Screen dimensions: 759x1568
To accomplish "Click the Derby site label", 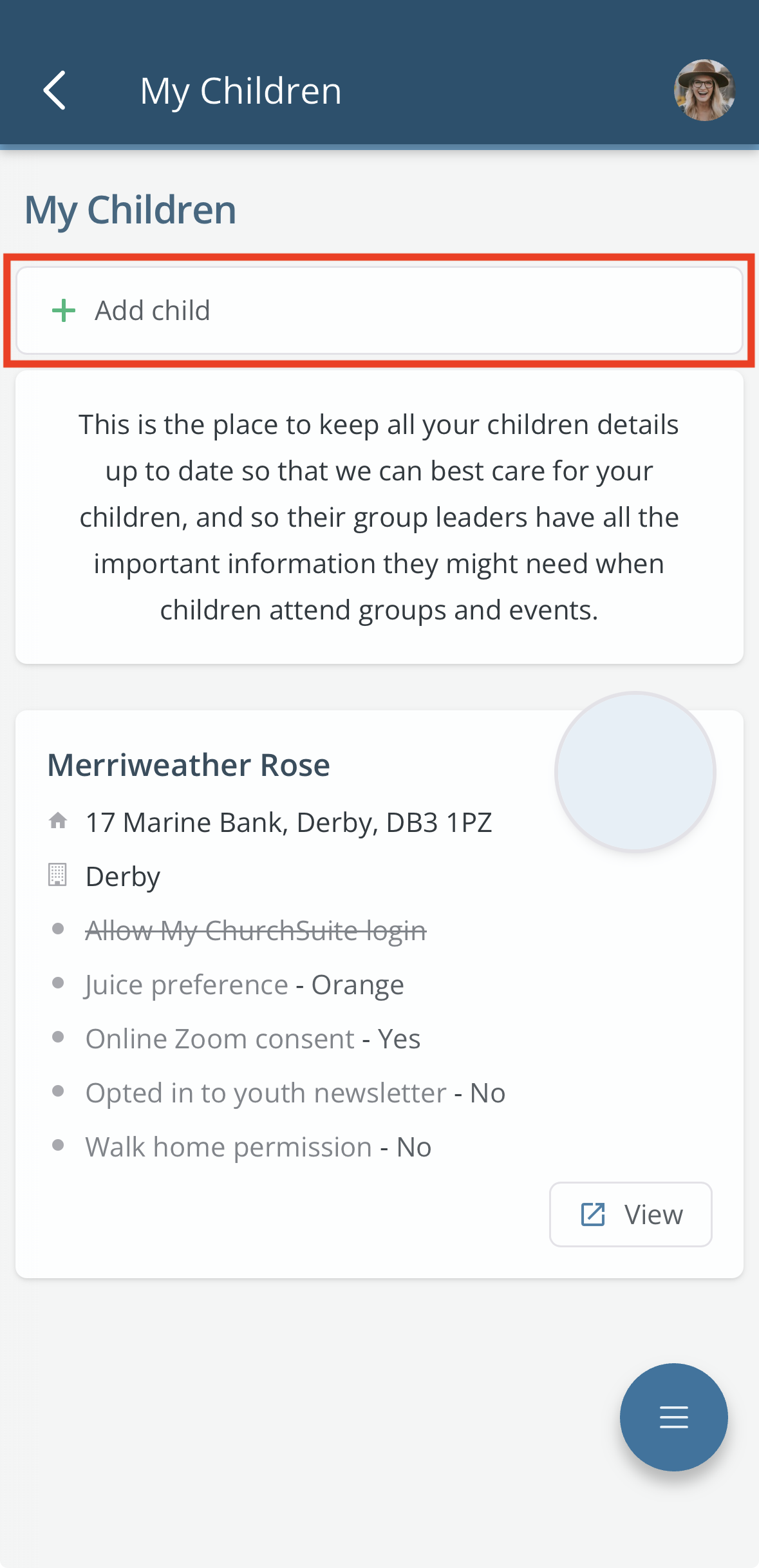I will tap(123, 876).
